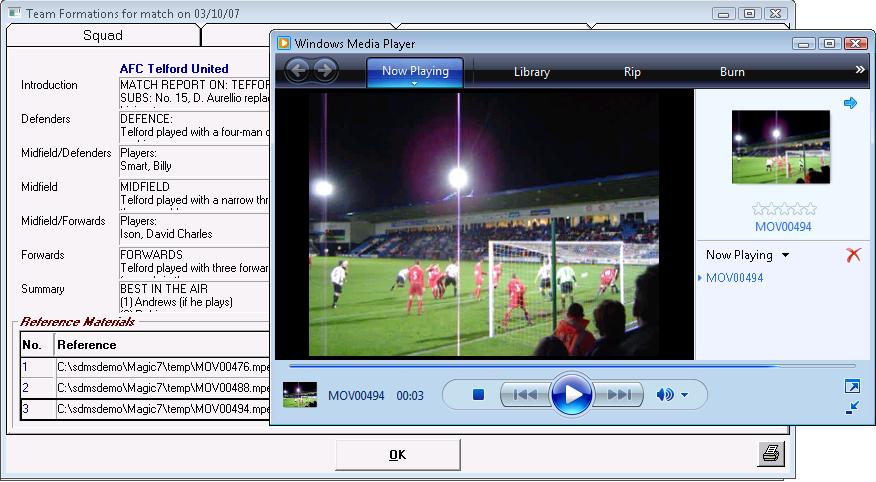Screen dimensions: 876x482
Task: Skip to the previous track
Action: [525, 395]
